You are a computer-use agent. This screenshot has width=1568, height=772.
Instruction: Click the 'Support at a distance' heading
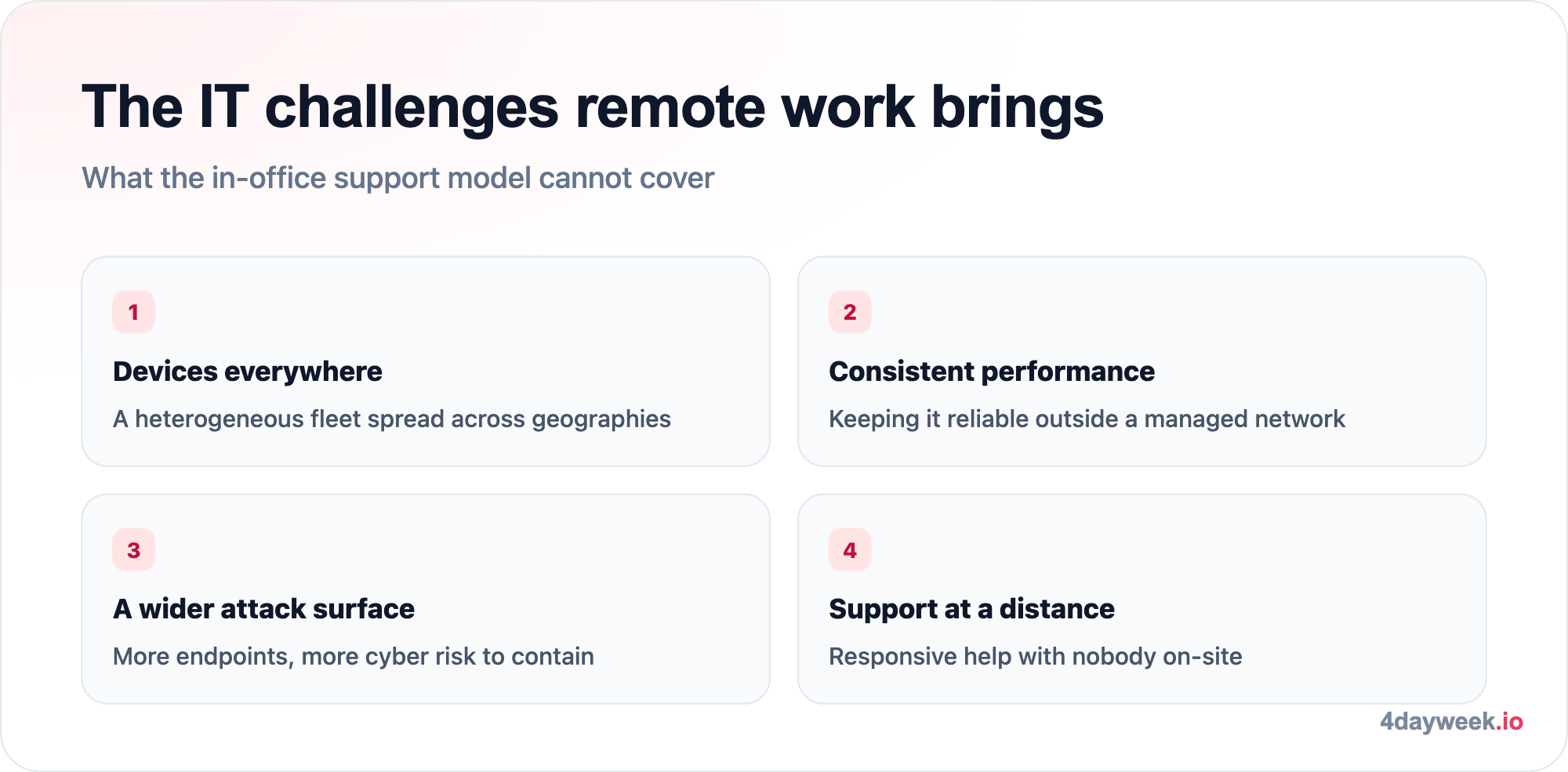pyautogui.click(x=971, y=609)
